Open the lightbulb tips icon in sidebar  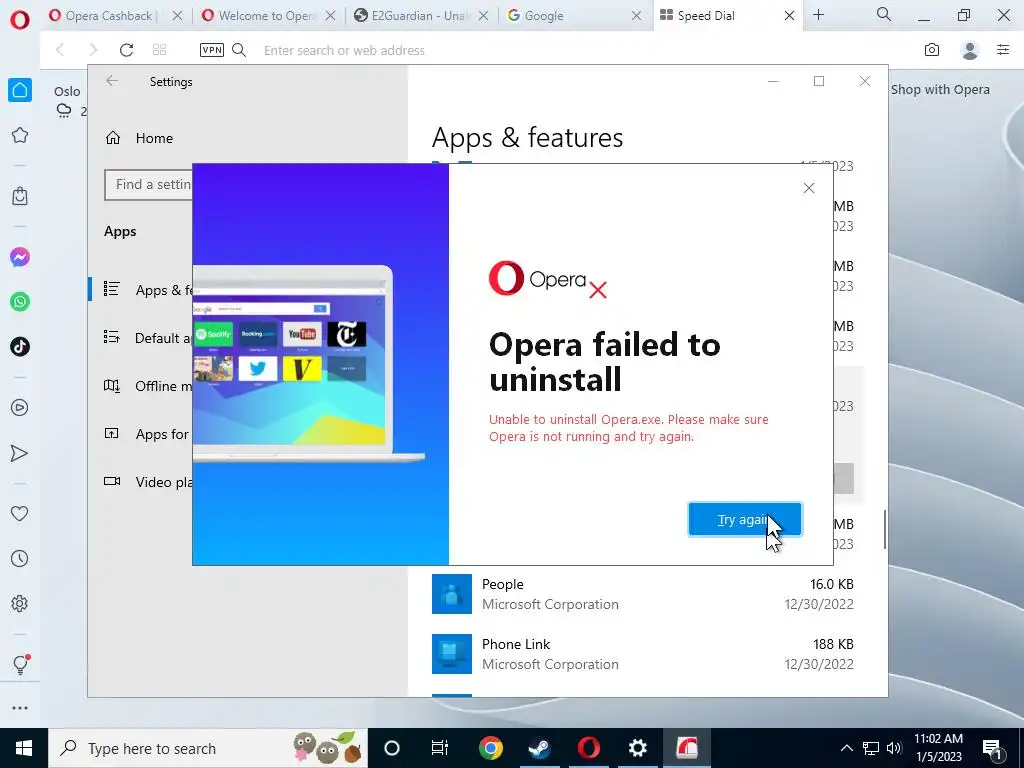click(20, 664)
